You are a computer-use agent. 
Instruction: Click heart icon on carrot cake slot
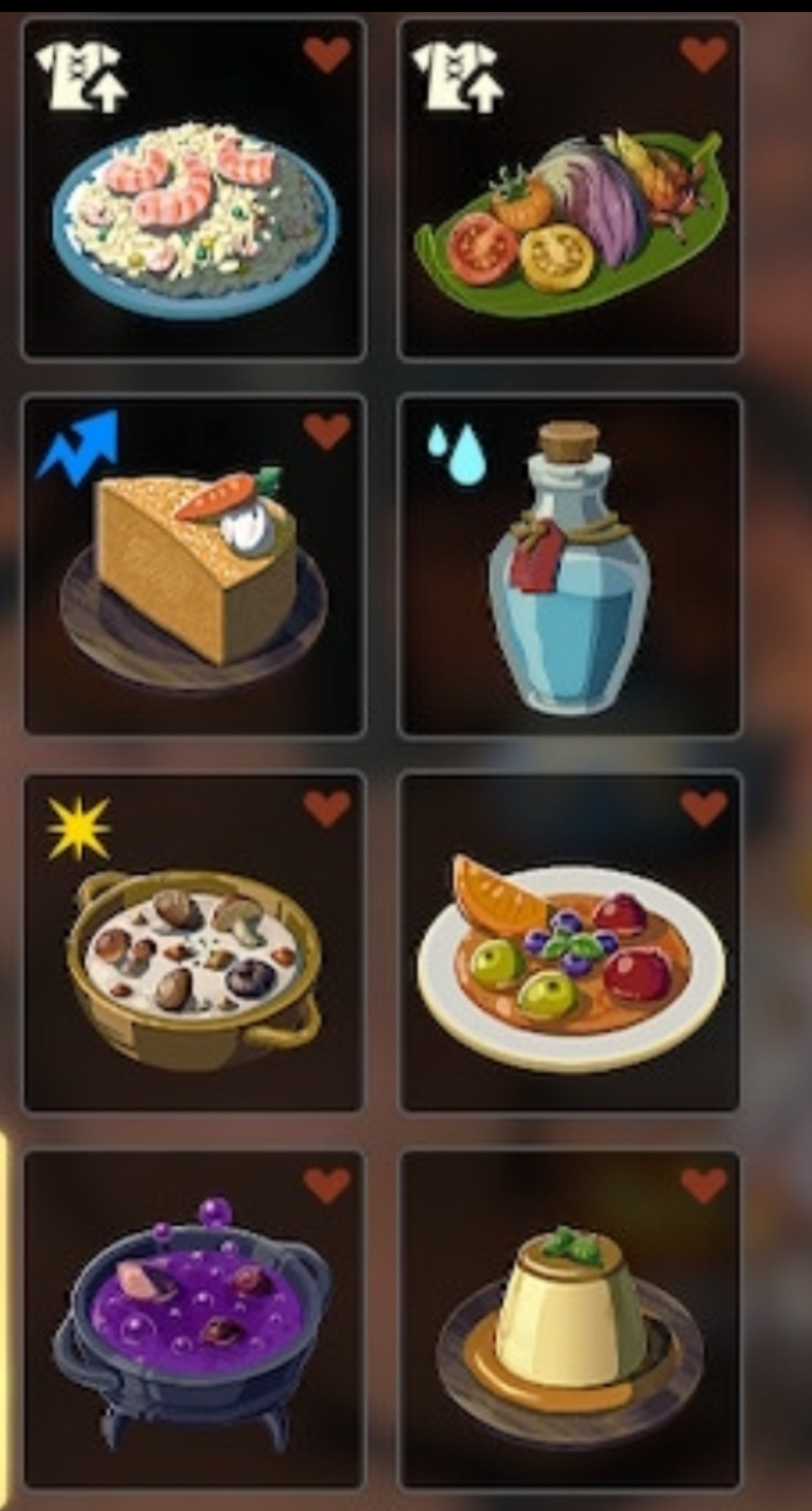327,431
